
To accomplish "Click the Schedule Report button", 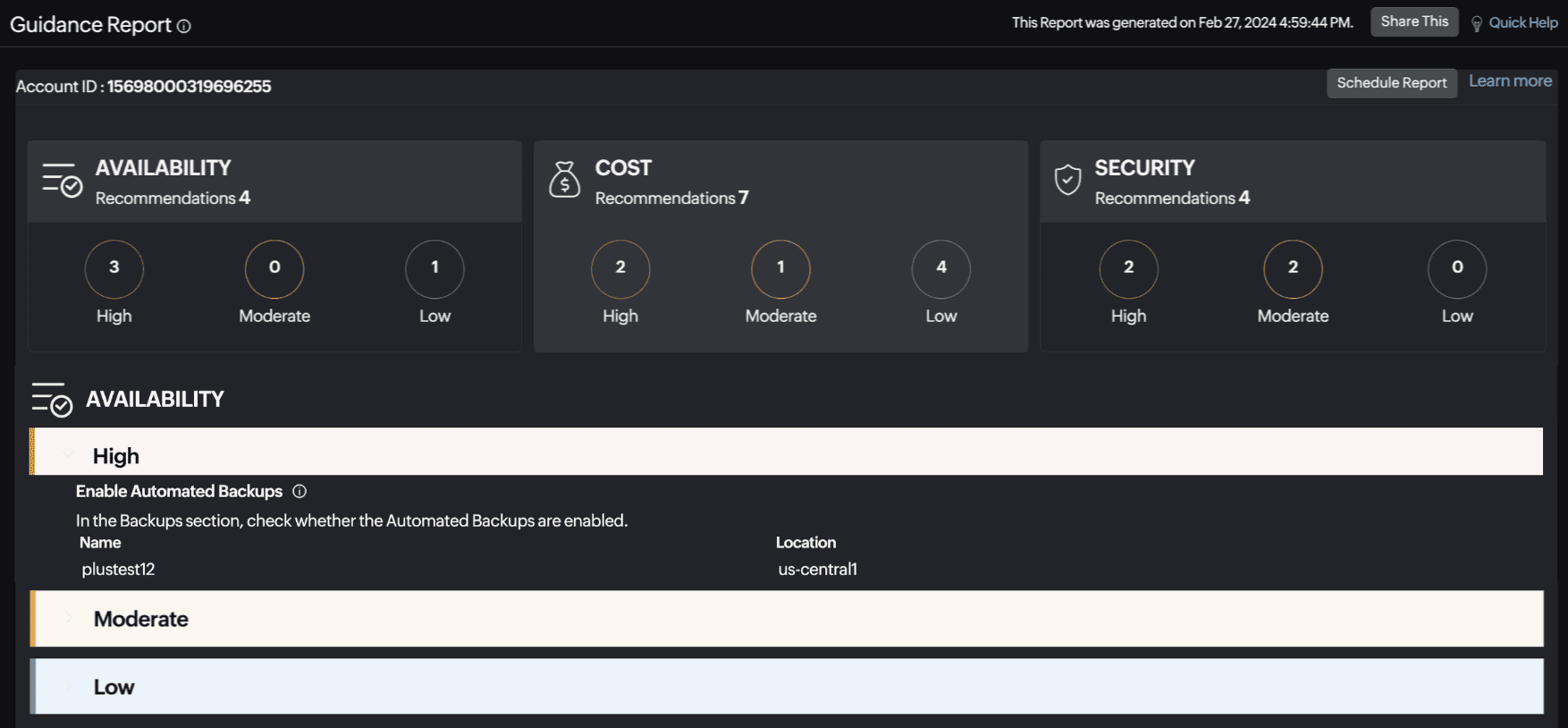I will [1391, 83].
